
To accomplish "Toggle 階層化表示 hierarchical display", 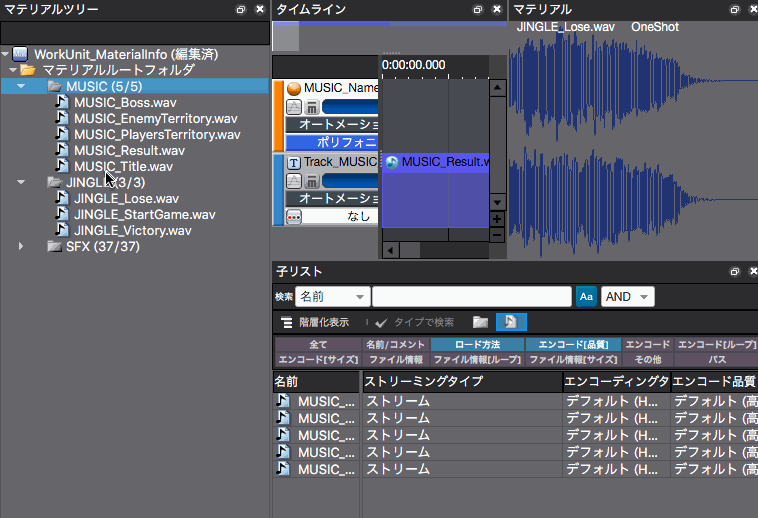I will coord(314,322).
